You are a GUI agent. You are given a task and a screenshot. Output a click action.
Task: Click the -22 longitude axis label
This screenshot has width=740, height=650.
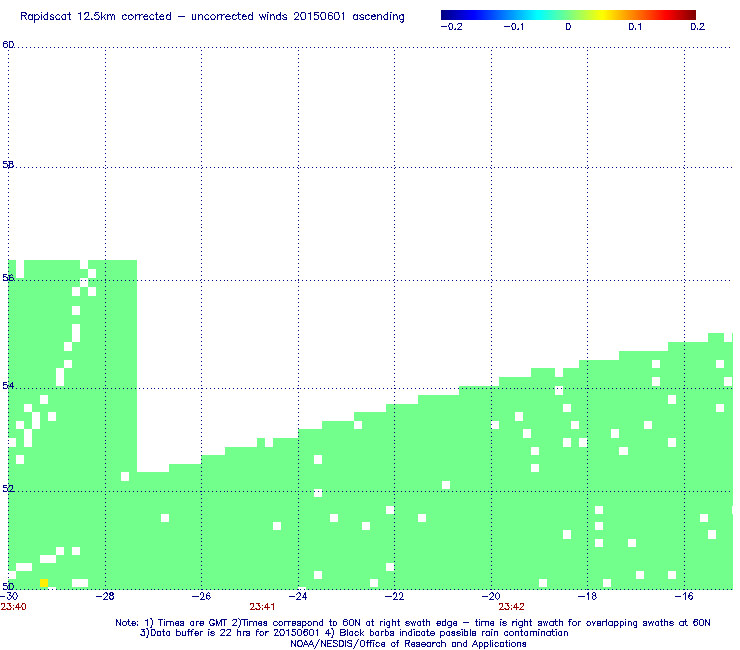[x=395, y=596]
